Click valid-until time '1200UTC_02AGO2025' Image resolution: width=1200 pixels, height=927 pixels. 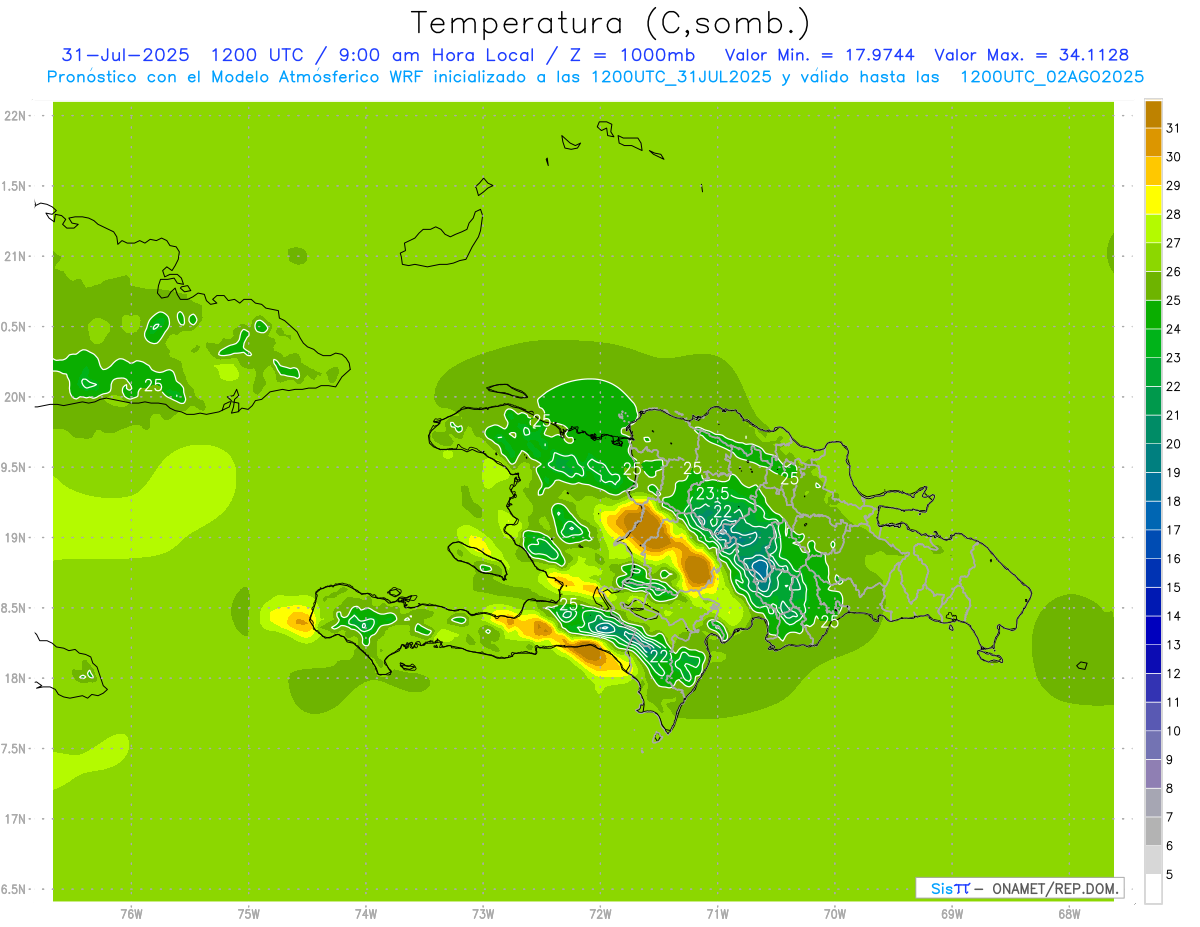[x=1052, y=77]
